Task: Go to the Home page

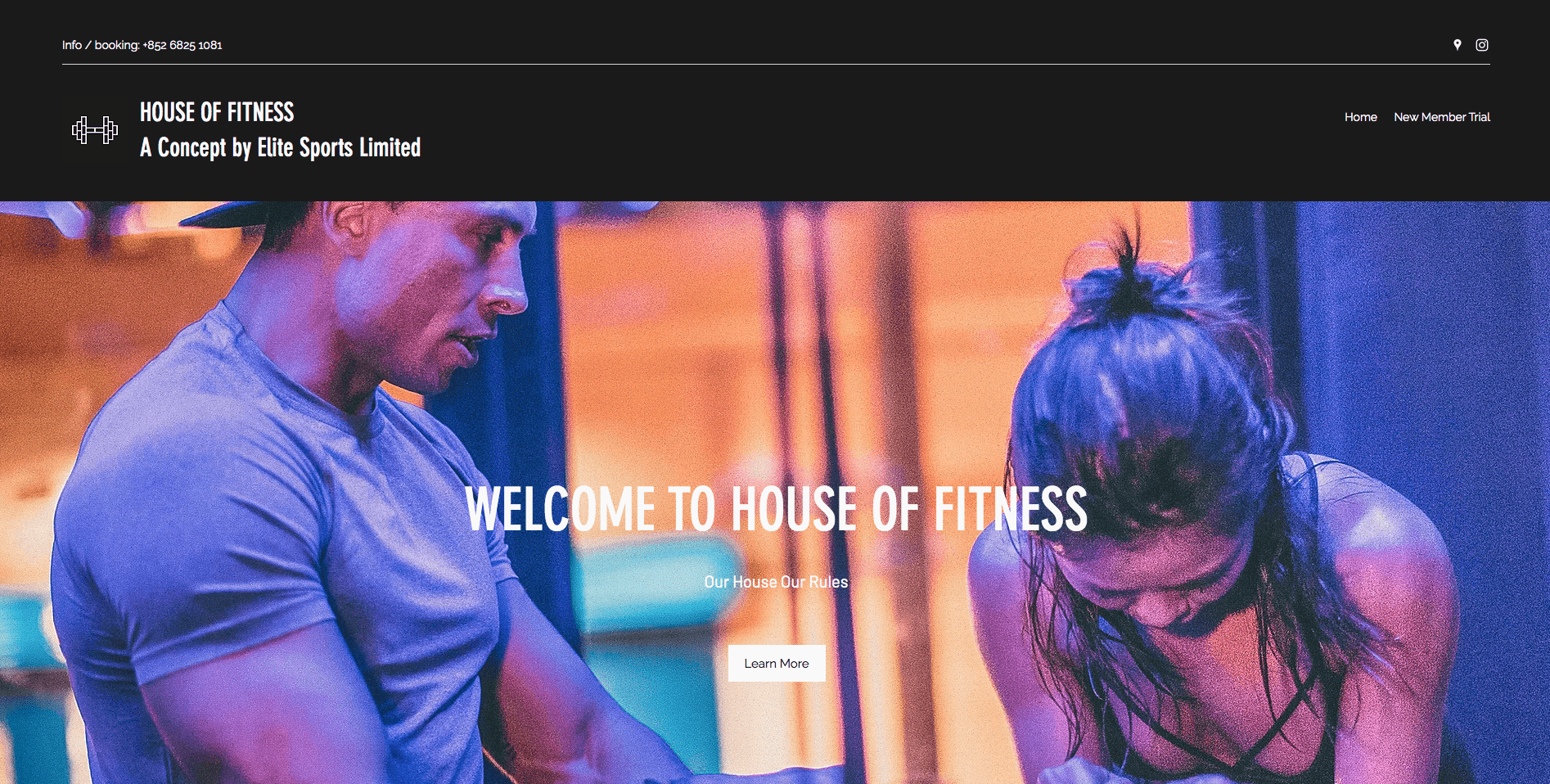Action: pos(1360,117)
